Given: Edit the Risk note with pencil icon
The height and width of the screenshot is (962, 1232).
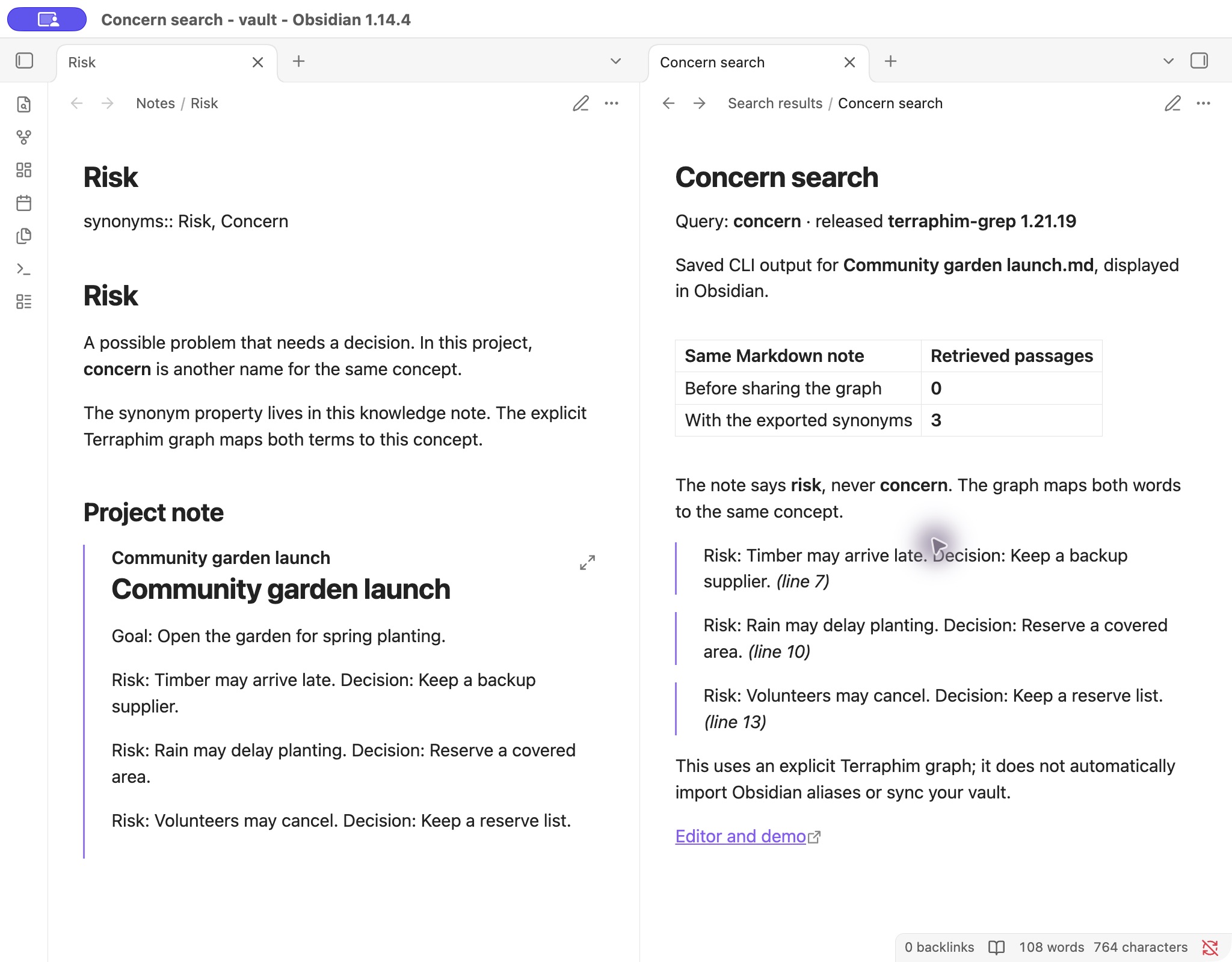Looking at the screenshot, I should pos(581,103).
